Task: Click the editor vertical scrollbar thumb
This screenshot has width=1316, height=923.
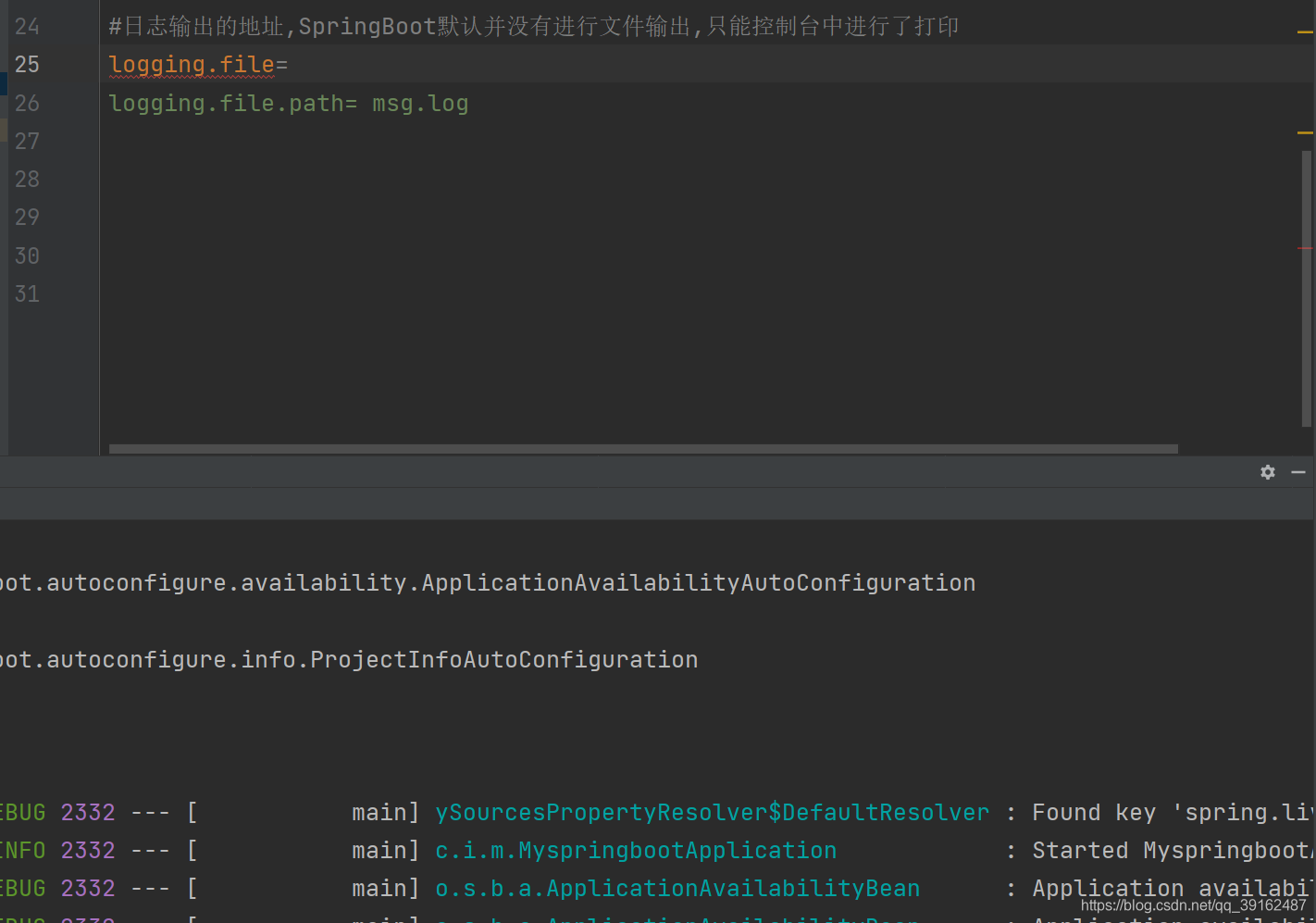Action: click(1307, 288)
